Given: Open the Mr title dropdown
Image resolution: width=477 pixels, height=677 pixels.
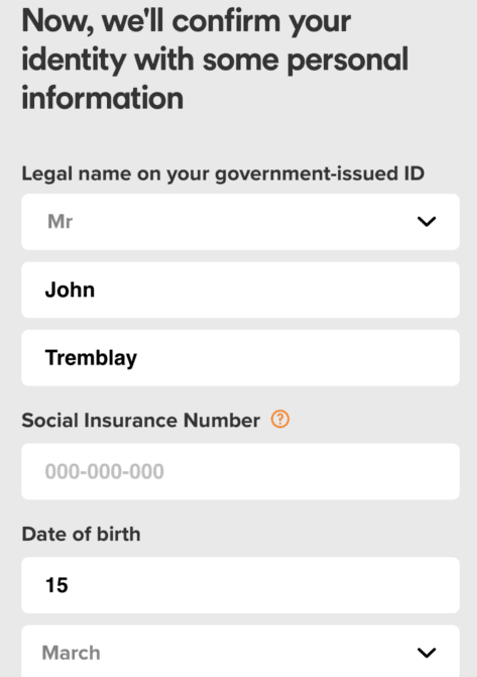Looking at the screenshot, I should pos(240,221).
